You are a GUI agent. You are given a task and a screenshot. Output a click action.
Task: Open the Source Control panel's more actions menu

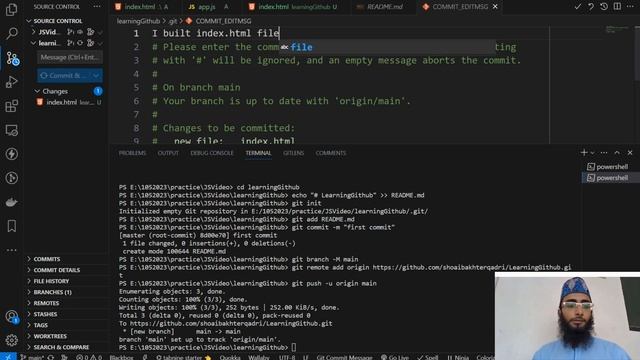pyautogui.click(x=97, y=7)
